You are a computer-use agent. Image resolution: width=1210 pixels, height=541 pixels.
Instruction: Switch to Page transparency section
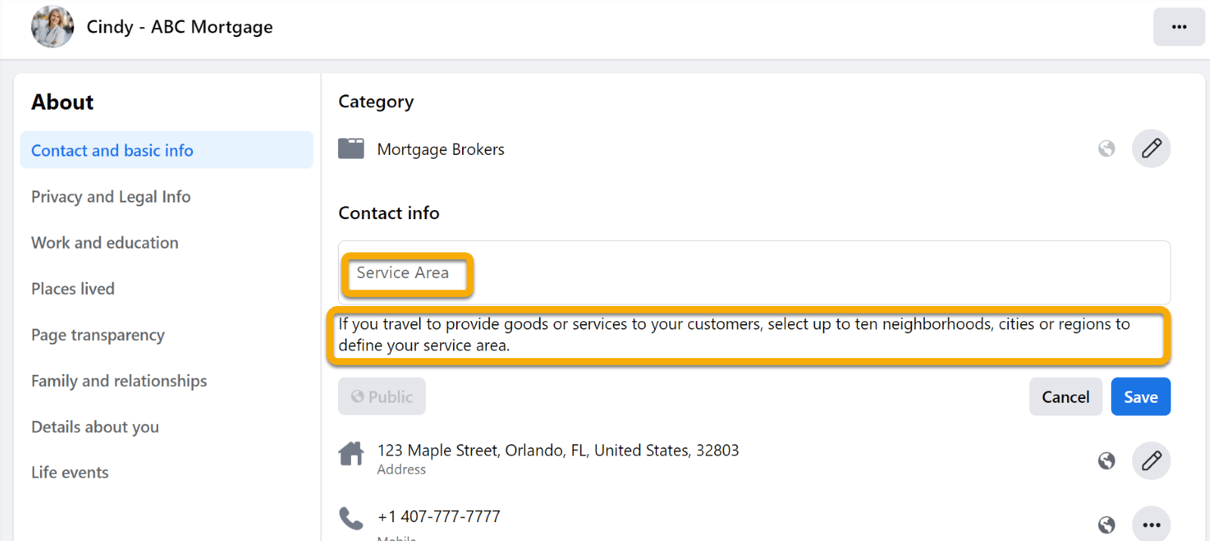tap(98, 335)
